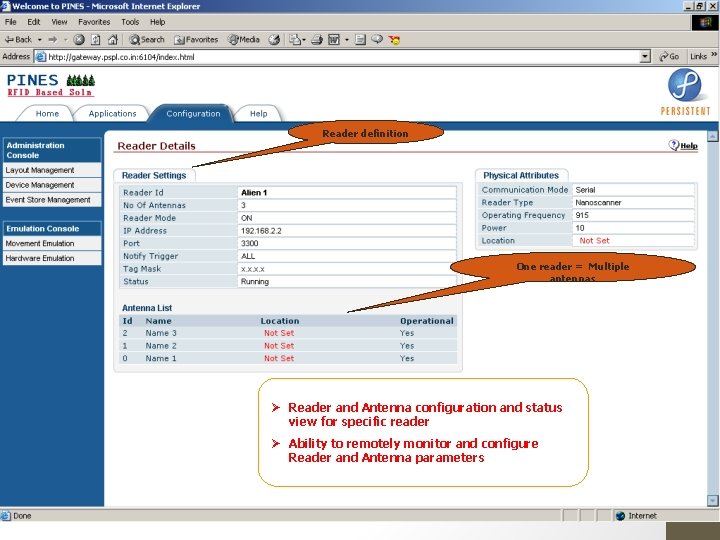This screenshot has height=540, width=720.
Task: Expand the Links toolbar chevron
Action: pyautogui.click(x=714, y=55)
